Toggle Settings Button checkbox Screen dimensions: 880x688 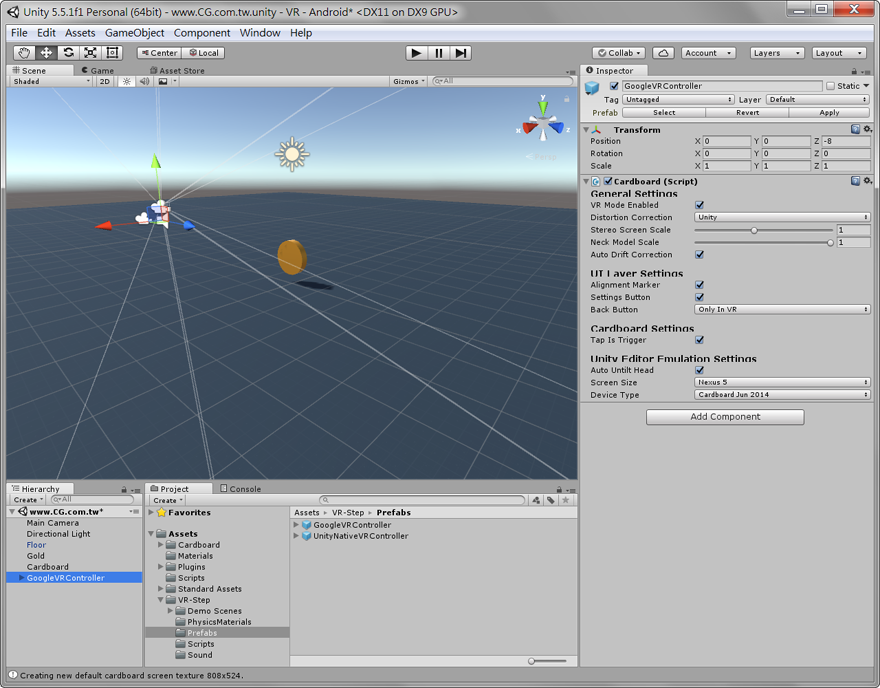coord(699,297)
